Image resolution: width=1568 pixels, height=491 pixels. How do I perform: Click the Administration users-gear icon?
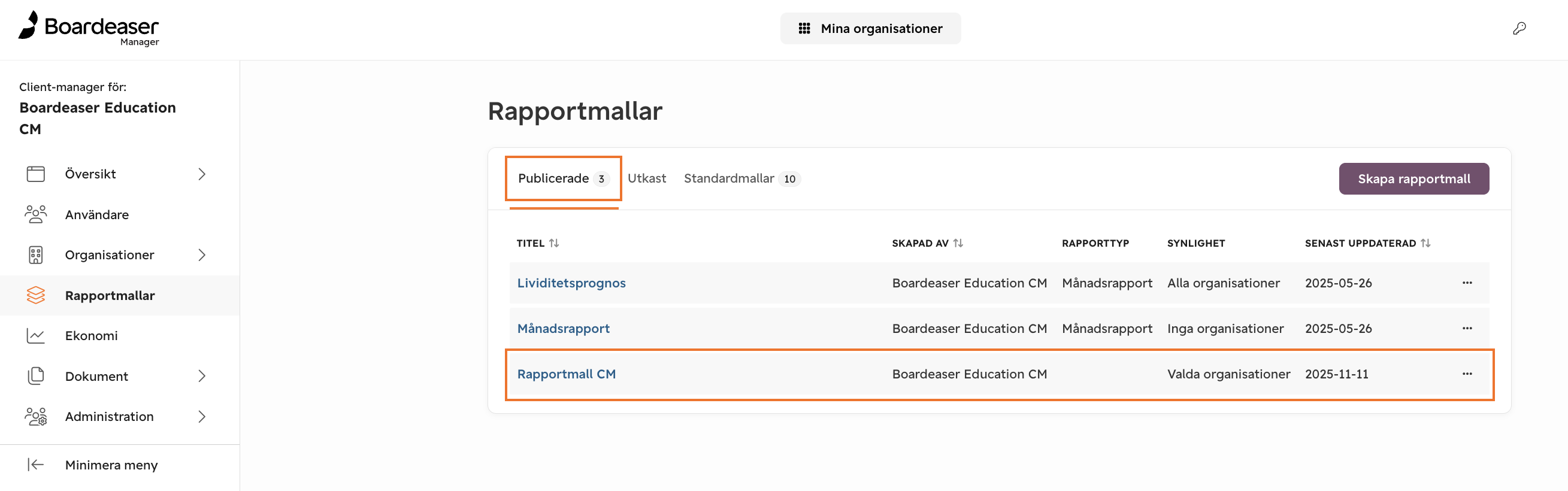tap(36, 416)
